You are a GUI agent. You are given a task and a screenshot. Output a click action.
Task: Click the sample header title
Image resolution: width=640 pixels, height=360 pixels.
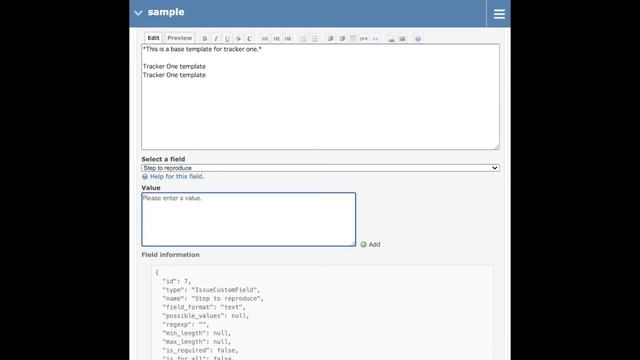166,12
